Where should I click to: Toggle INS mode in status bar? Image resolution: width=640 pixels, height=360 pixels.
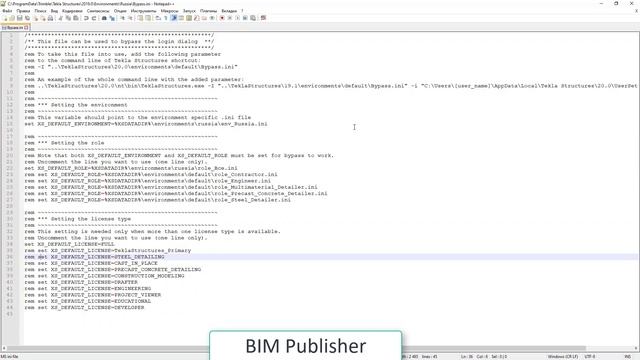click(628, 356)
